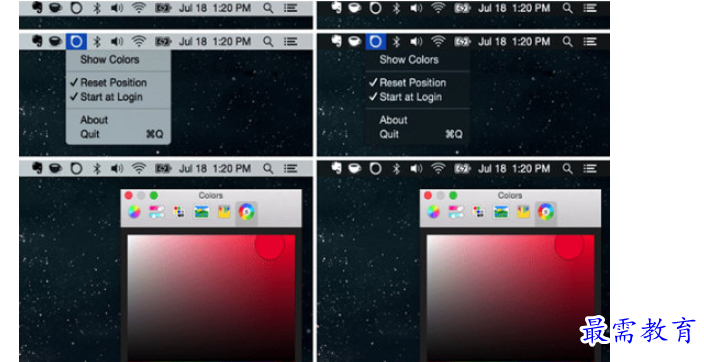The height and width of the screenshot is (362, 704).
Task: Select color wheel tab in dark-theme Colors window
Action: (x=433, y=212)
